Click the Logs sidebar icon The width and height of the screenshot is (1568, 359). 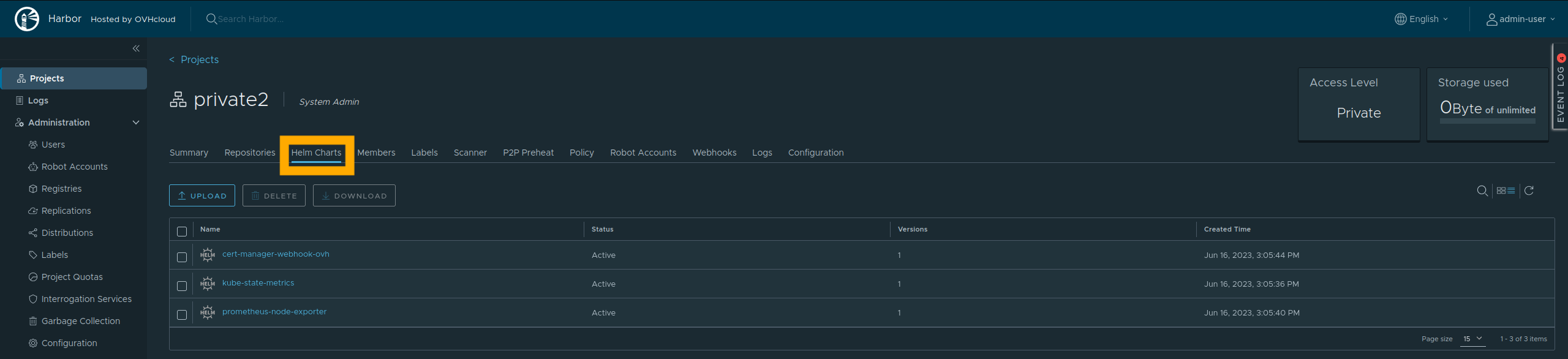(20, 100)
